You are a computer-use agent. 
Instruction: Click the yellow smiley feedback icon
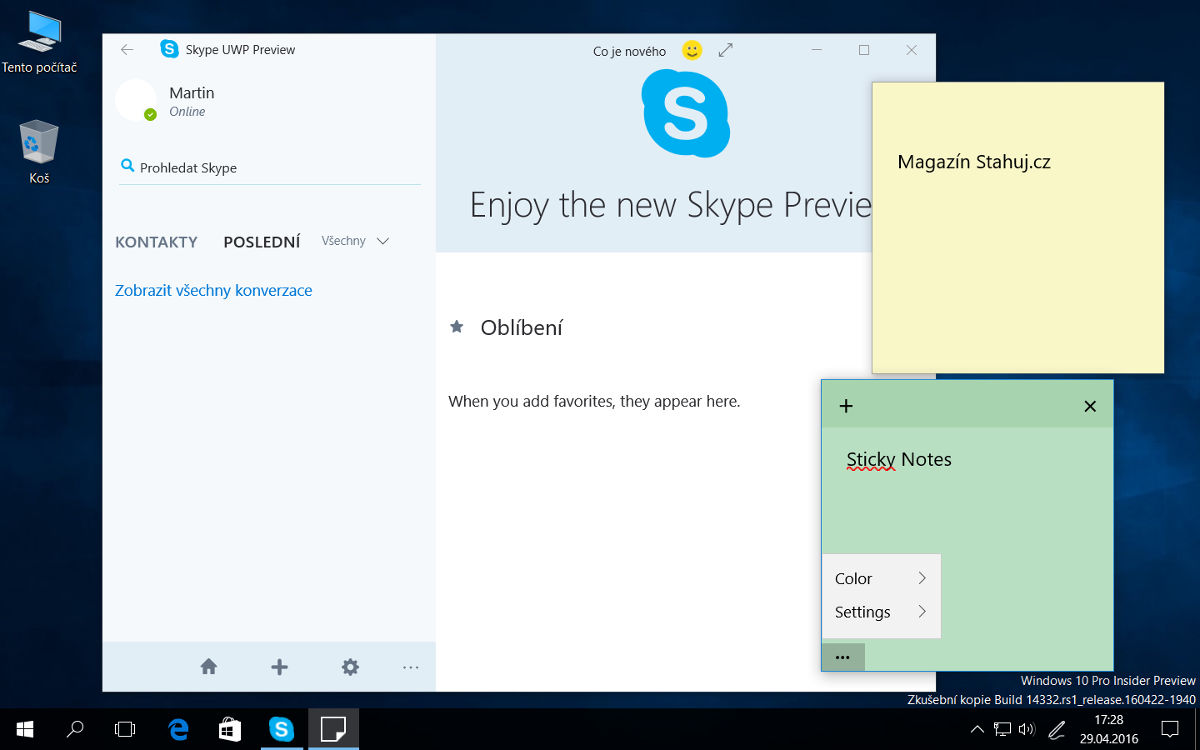click(x=692, y=50)
